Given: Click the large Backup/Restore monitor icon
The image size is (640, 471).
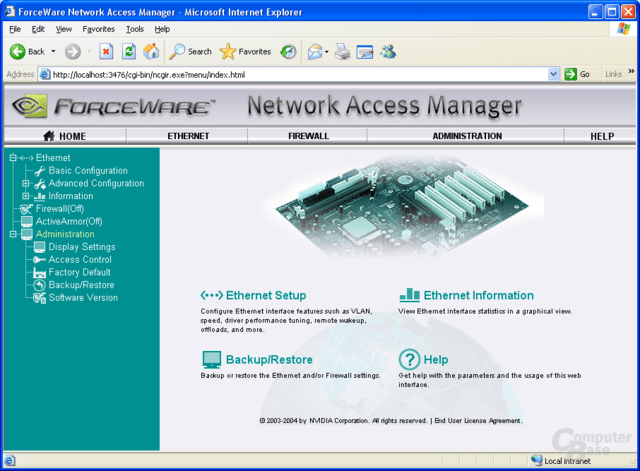Looking at the screenshot, I should point(211,360).
